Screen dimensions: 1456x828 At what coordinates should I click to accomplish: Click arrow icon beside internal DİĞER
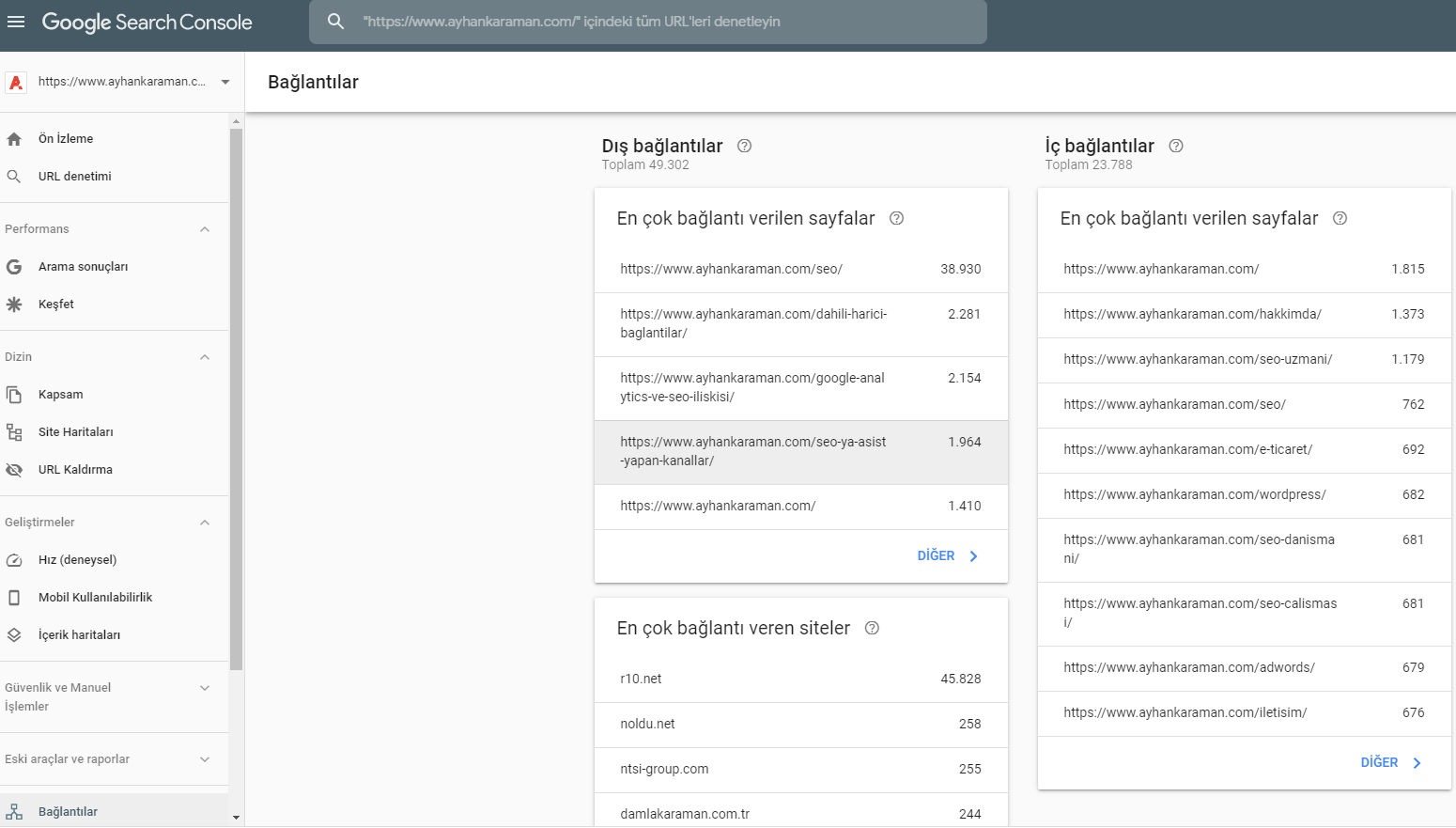[1417, 763]
